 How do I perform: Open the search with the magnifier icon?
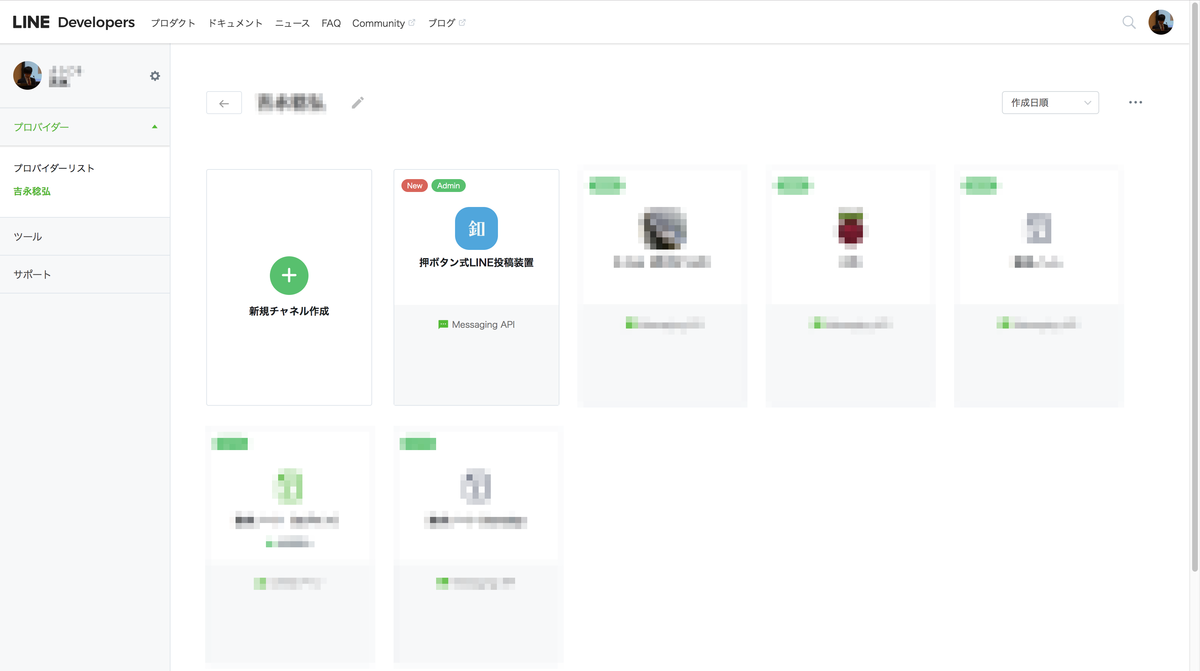pos(1128,22)
